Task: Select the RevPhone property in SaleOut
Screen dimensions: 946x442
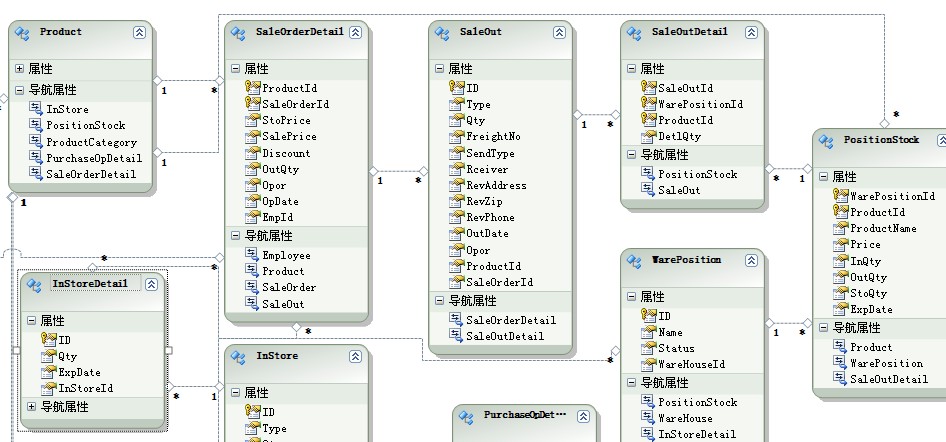Action: pyautogui.click(x=490, y=217)
